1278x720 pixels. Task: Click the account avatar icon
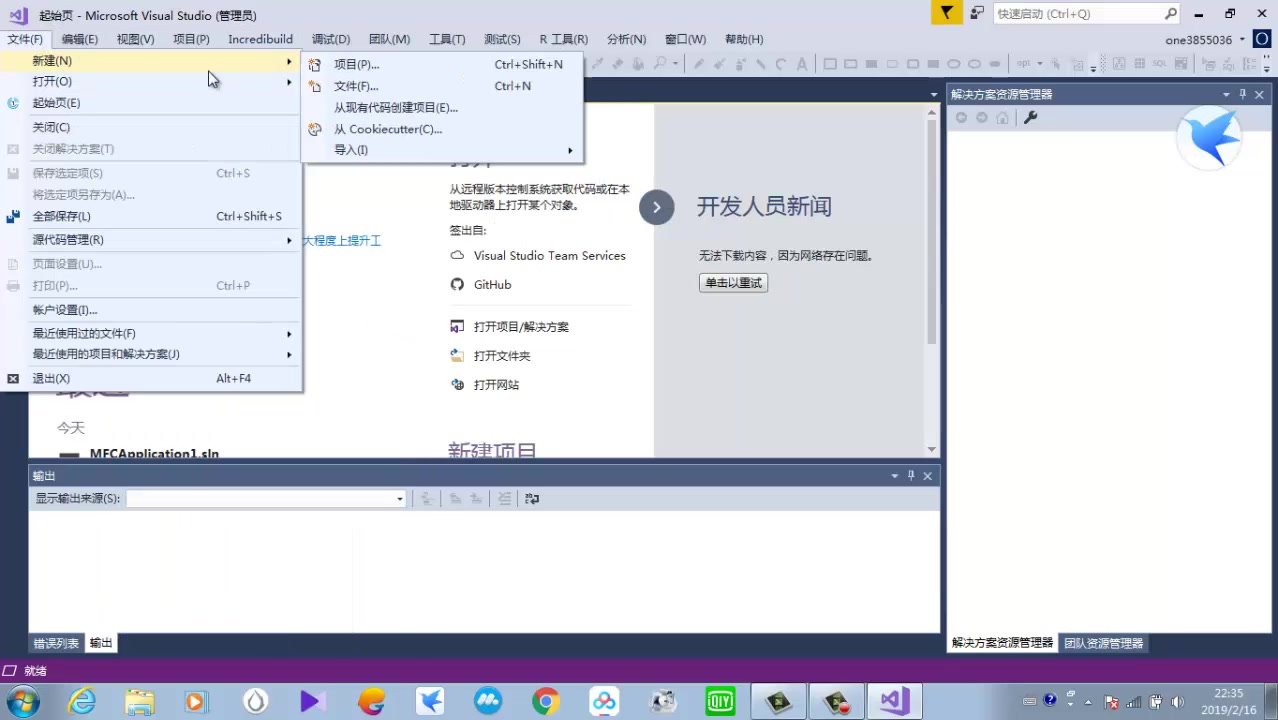[x=1262, y=40]
